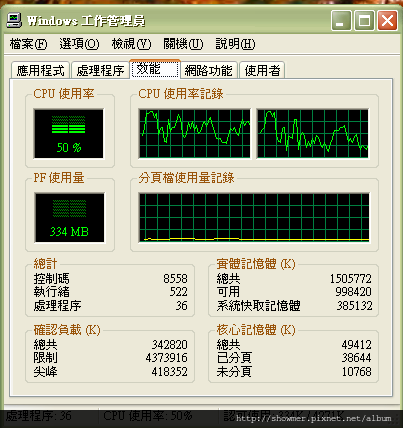The width and height of the screenshot is (403, 428).
Task: Click commit charge 總共 value 342820
Action: click(x=170, y=344)
